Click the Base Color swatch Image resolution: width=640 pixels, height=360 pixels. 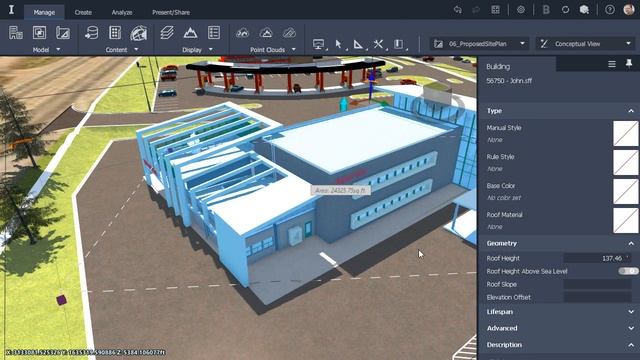point(626,191)
